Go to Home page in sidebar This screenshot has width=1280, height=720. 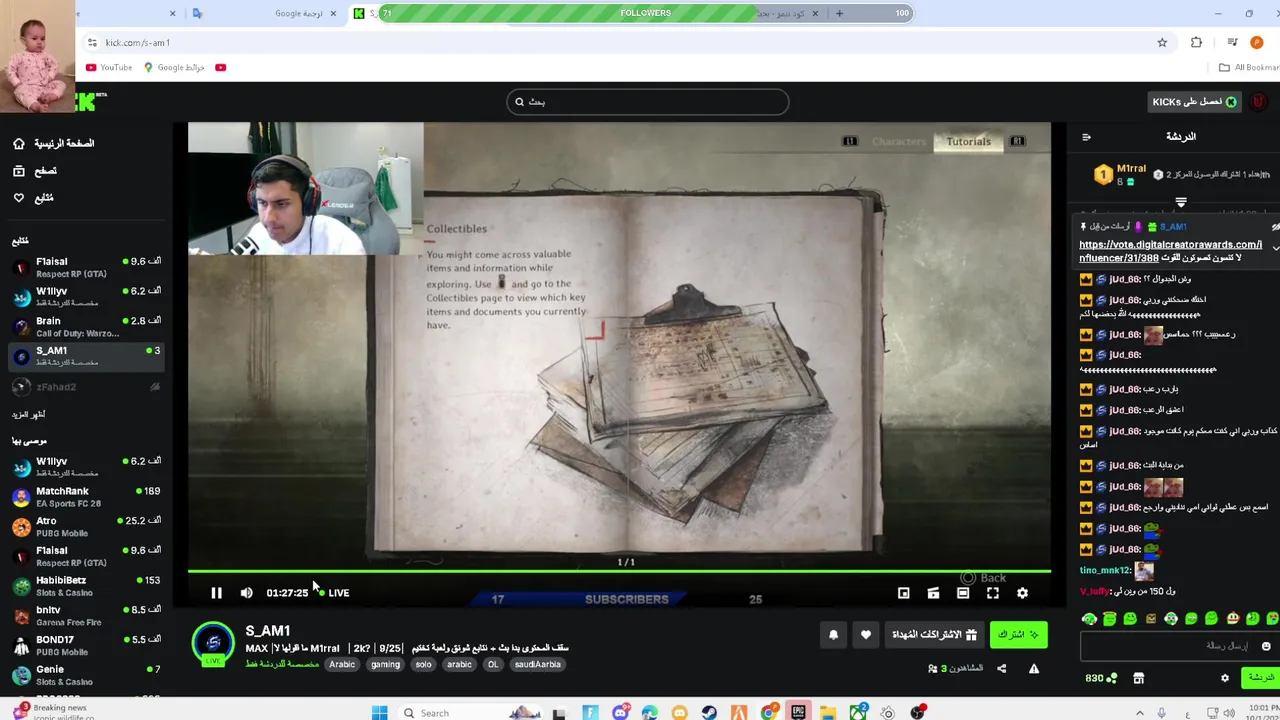click(54, 143)
